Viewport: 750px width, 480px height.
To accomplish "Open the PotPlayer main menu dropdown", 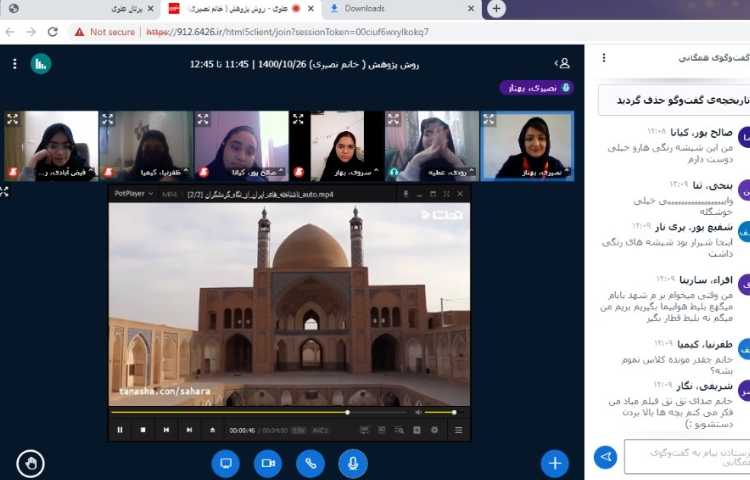I will (x=134, y=194).
